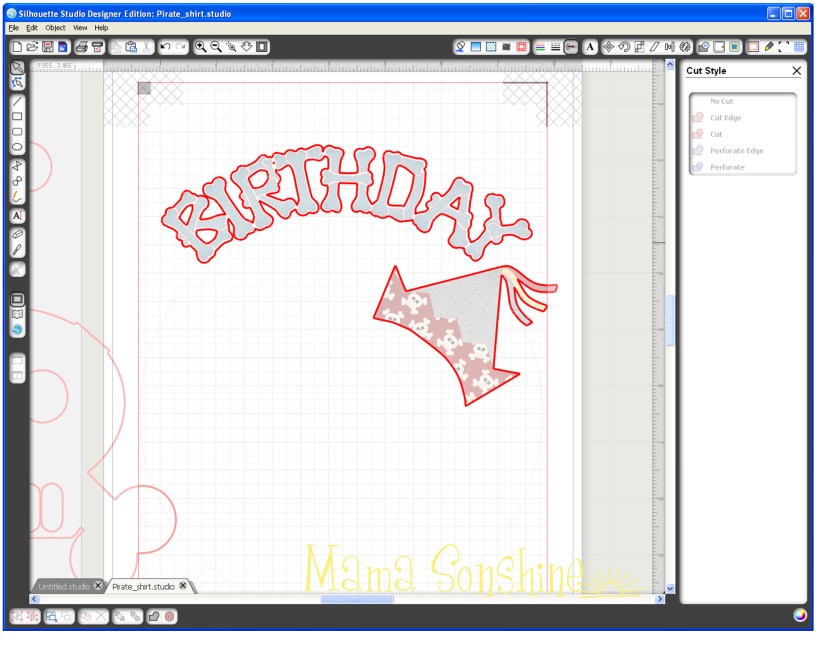Image resolution: width=819 pixels, height=645 pixels.
Task: Close the Cut Style panel
Action: point(797,71)
